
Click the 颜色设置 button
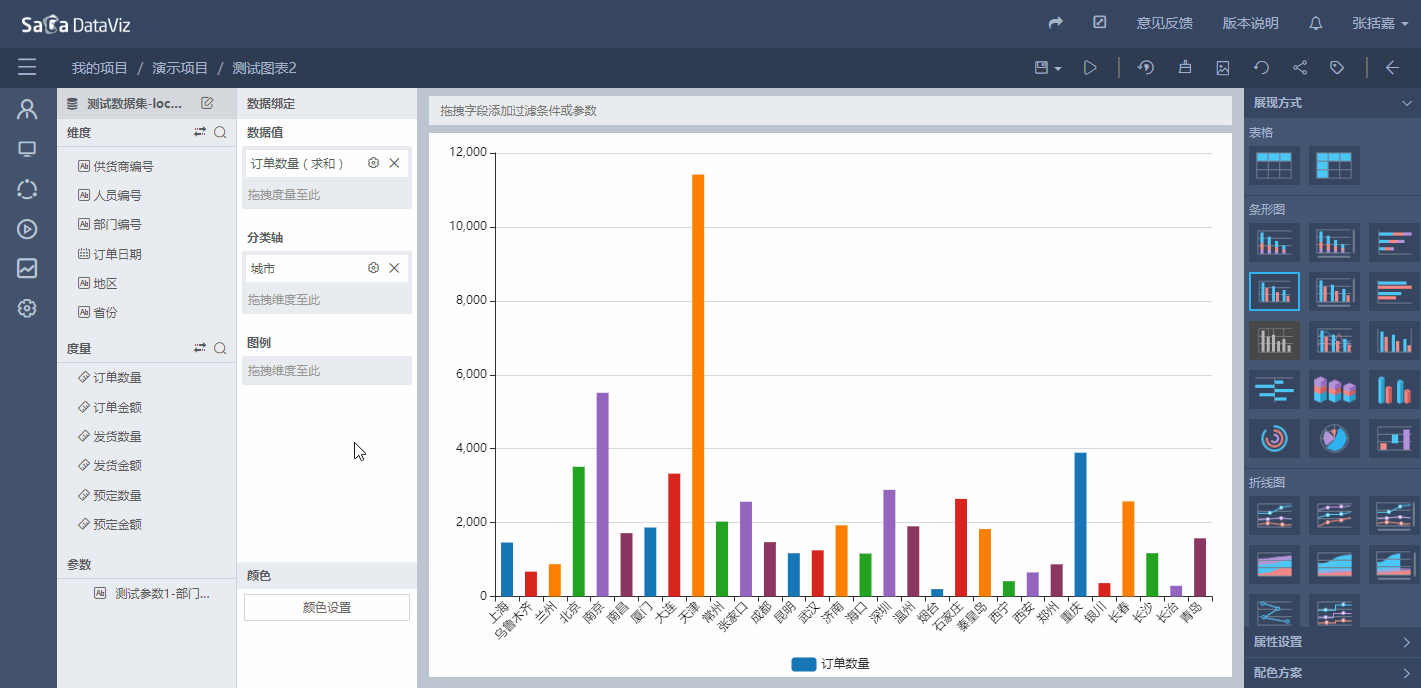327,607
